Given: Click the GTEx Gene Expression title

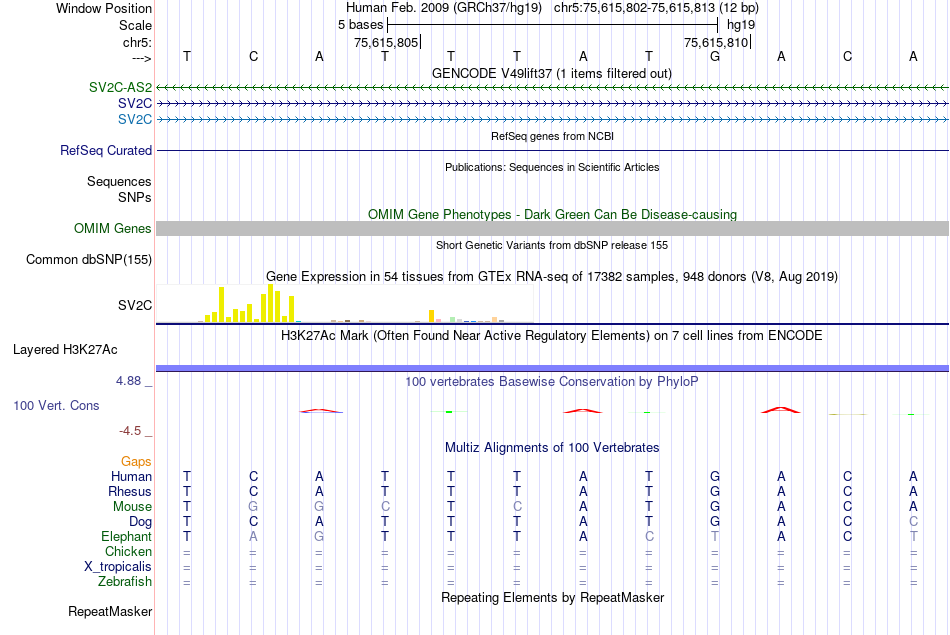Looking at the screenshot, I should click(551, 276).
